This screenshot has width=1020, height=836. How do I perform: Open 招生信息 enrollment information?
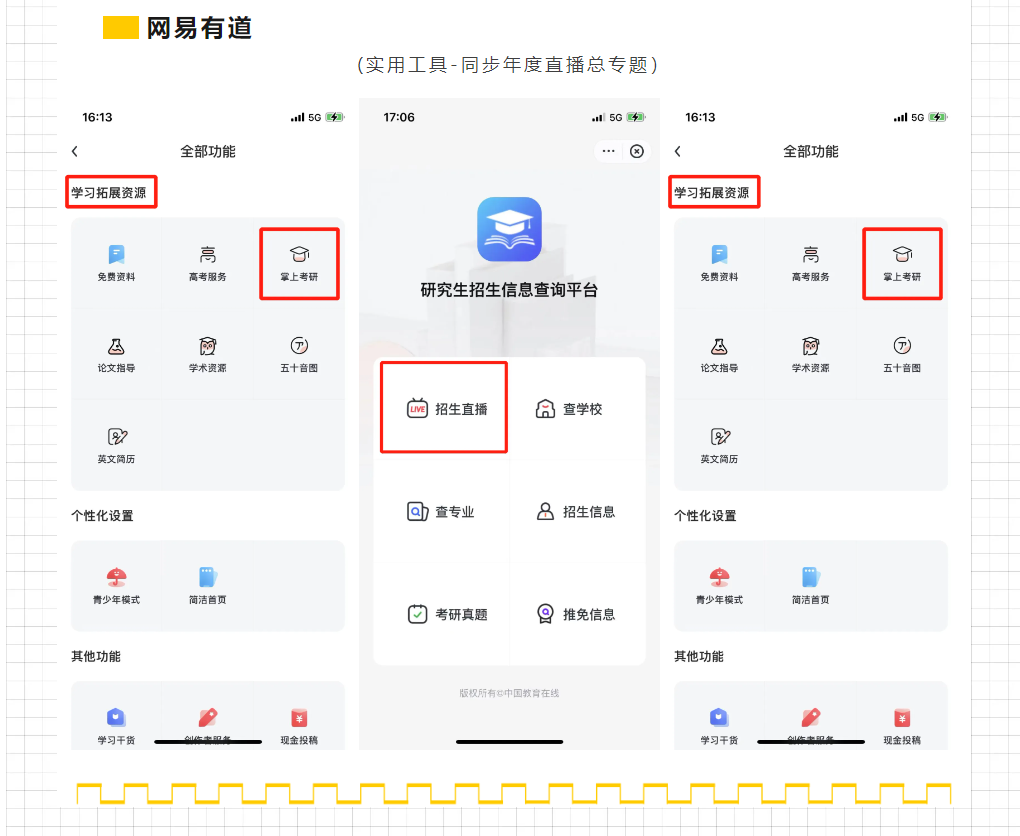pyautogui.click(x=576, y=512)
